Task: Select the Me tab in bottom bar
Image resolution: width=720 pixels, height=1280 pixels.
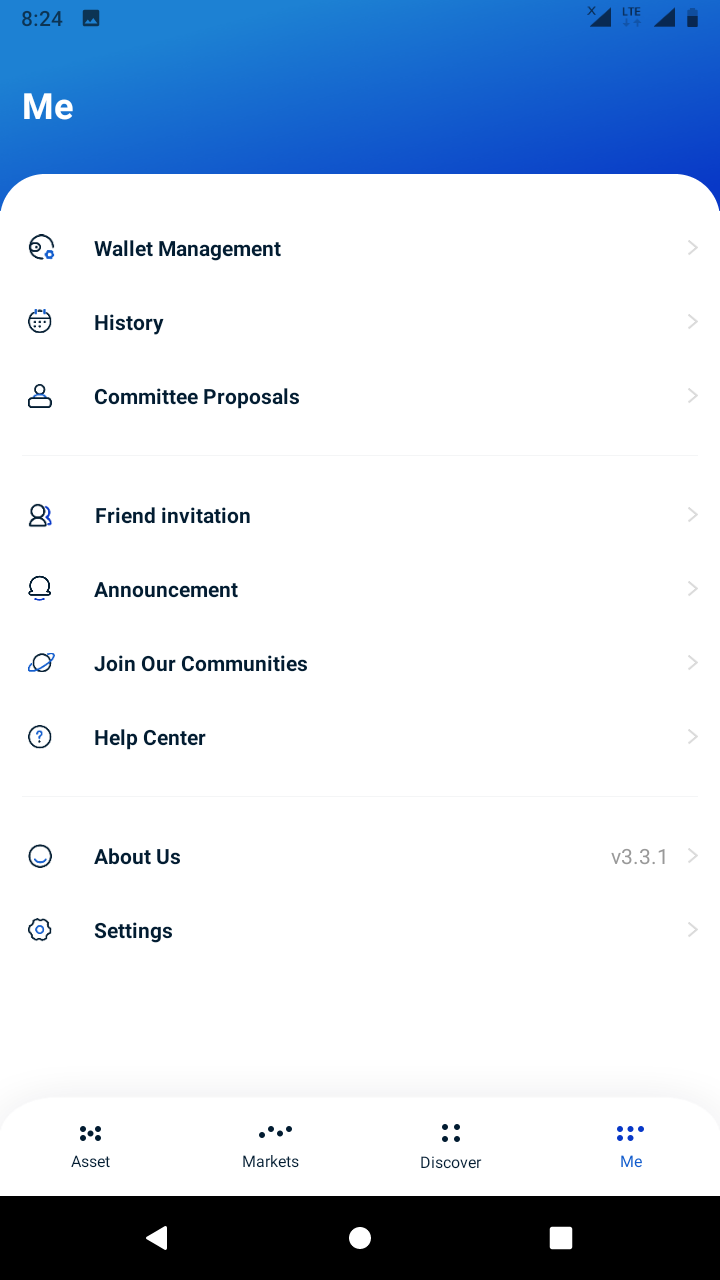Action: (630, 1146)
